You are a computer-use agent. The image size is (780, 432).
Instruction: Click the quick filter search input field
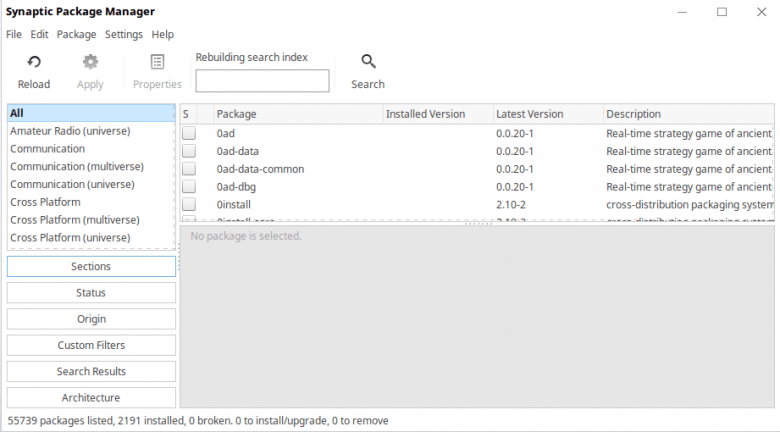point(262,81)
